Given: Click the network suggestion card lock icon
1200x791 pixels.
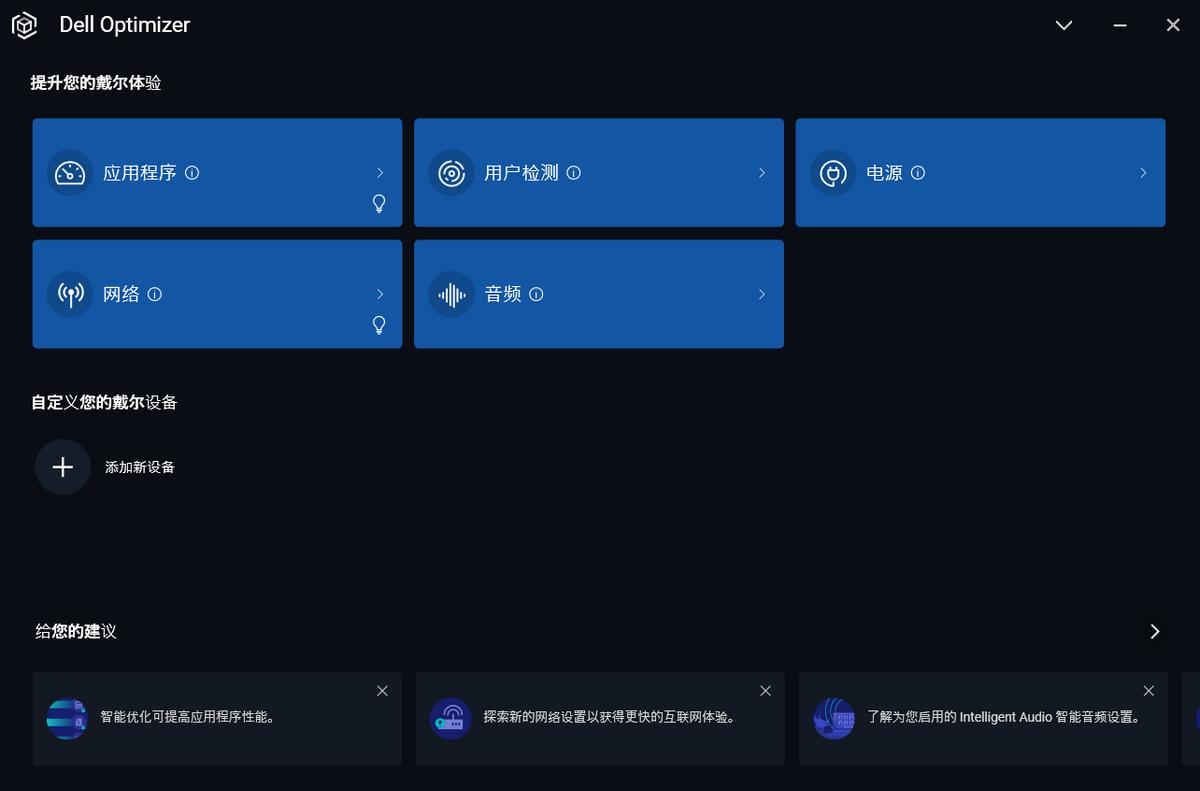Looking at the screenshot, I should pyautogui.click(x=450, y=718).
